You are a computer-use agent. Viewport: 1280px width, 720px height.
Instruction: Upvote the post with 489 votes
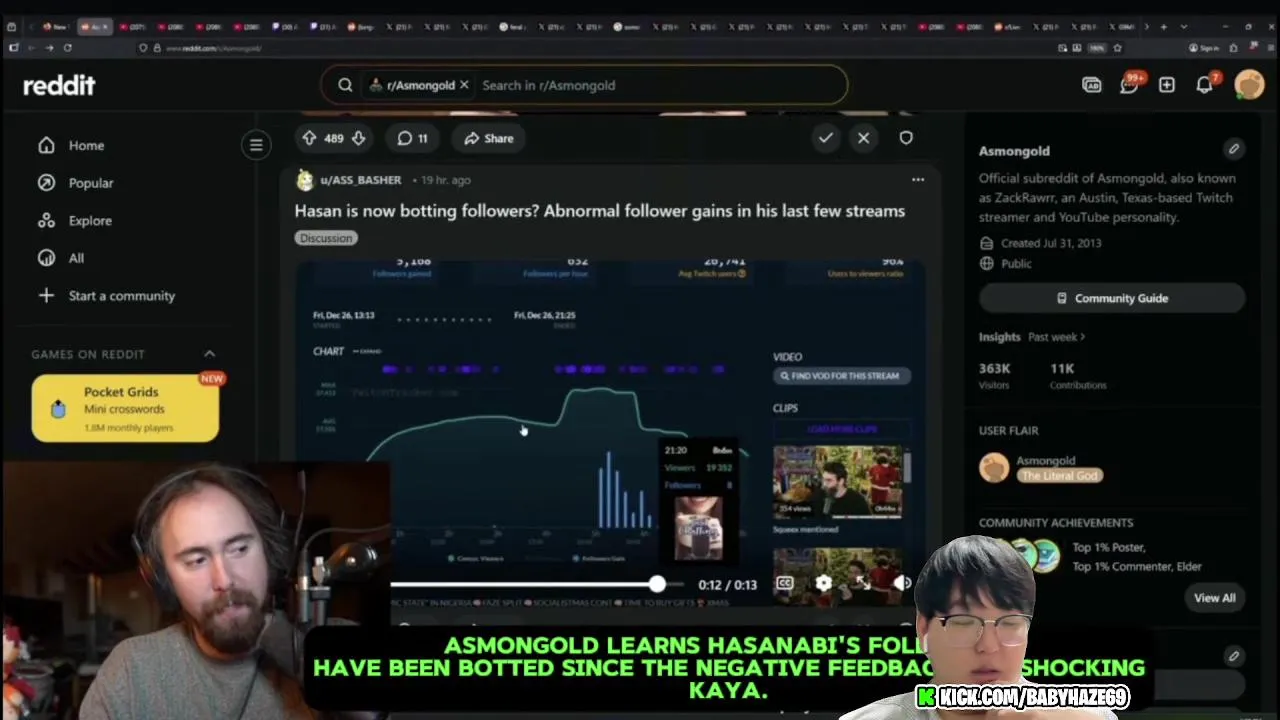tap(310, 138)
